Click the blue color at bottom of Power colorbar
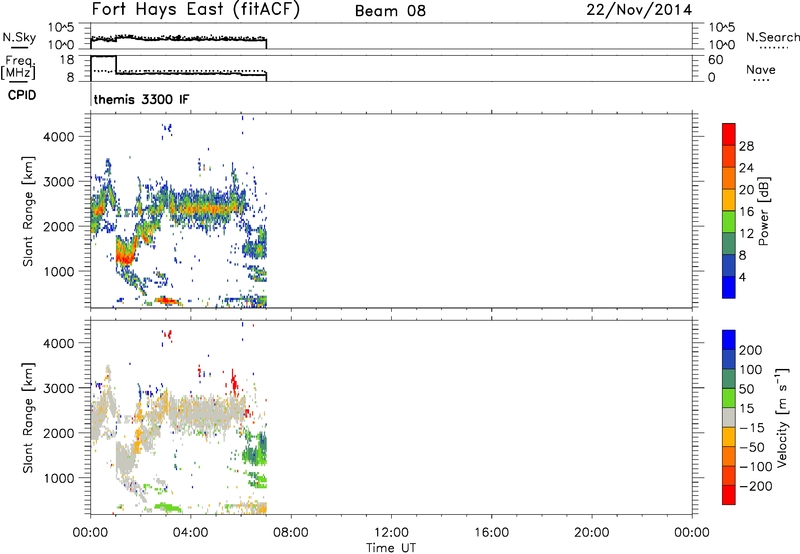Viewport: 800px width, 554px height. 729,288
